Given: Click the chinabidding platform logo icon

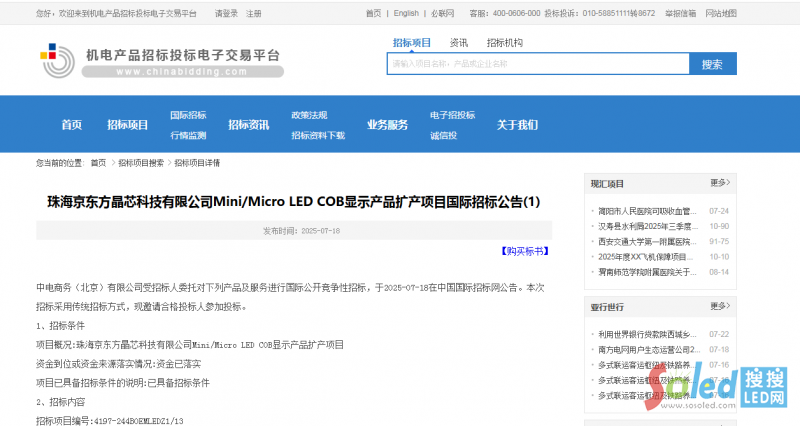Looking at the screenshot, I should [x=58, y=61].
